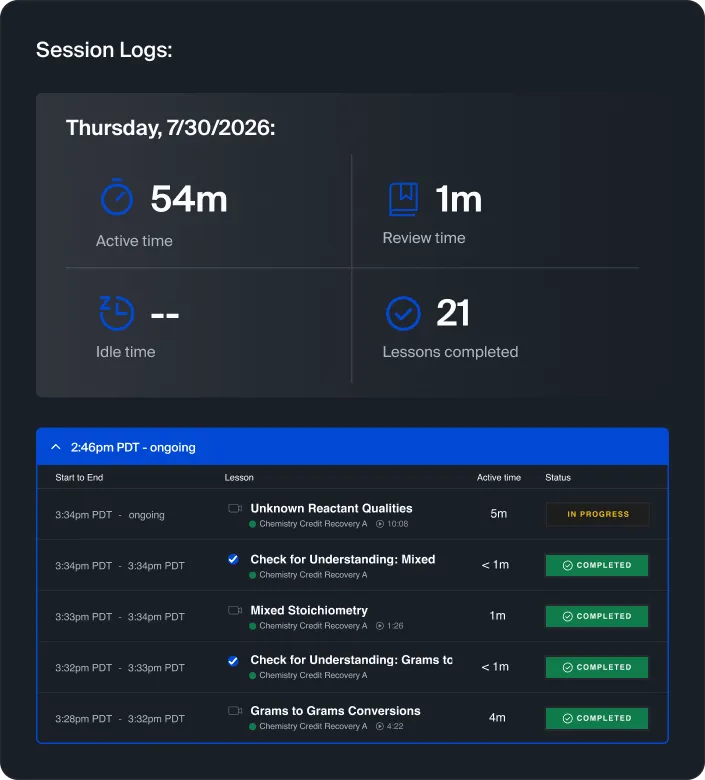
Task: Click the play duration icon next to 10:08
Action: coord(380,524)
